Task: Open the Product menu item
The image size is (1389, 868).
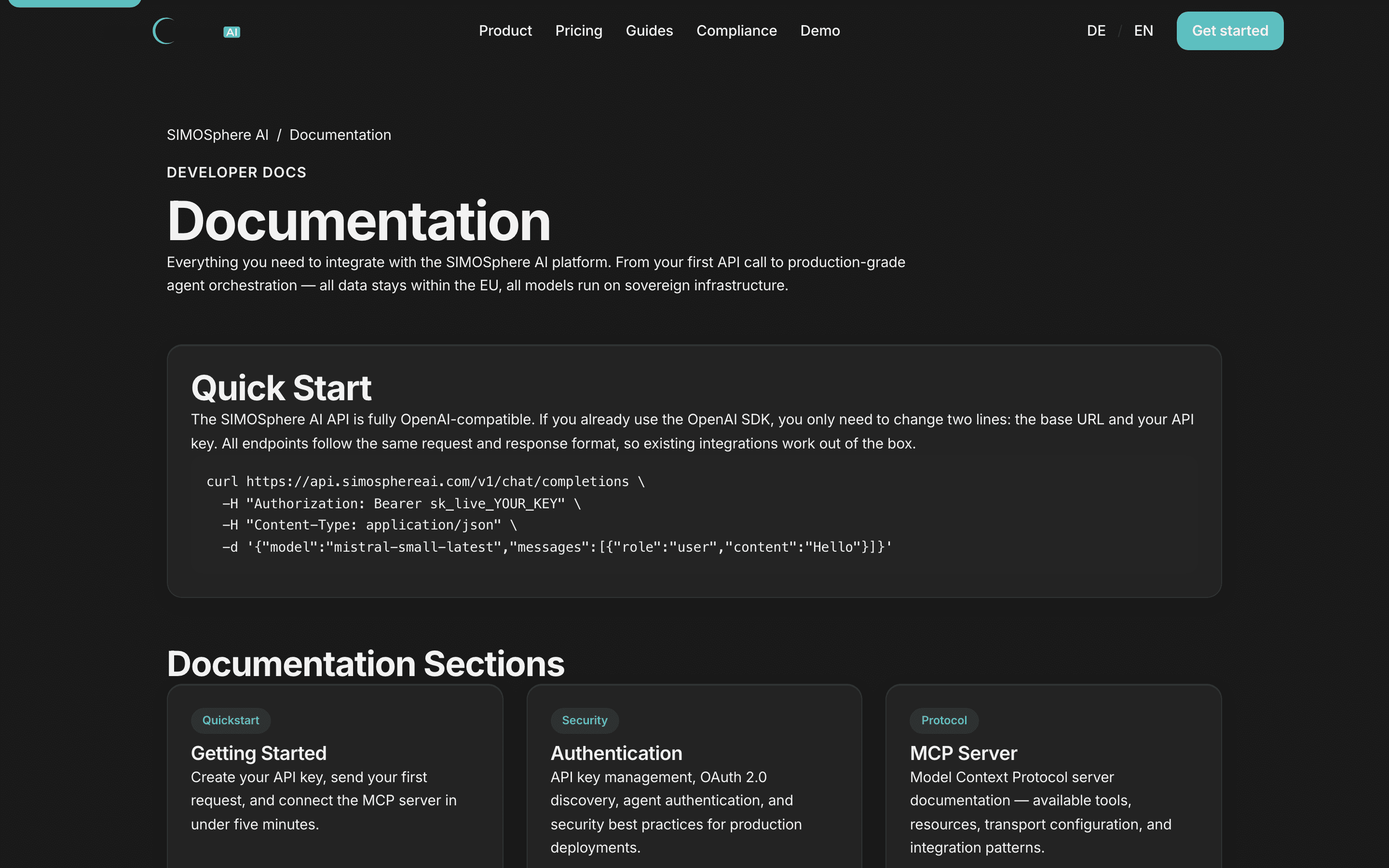Action: click(505, 30)
